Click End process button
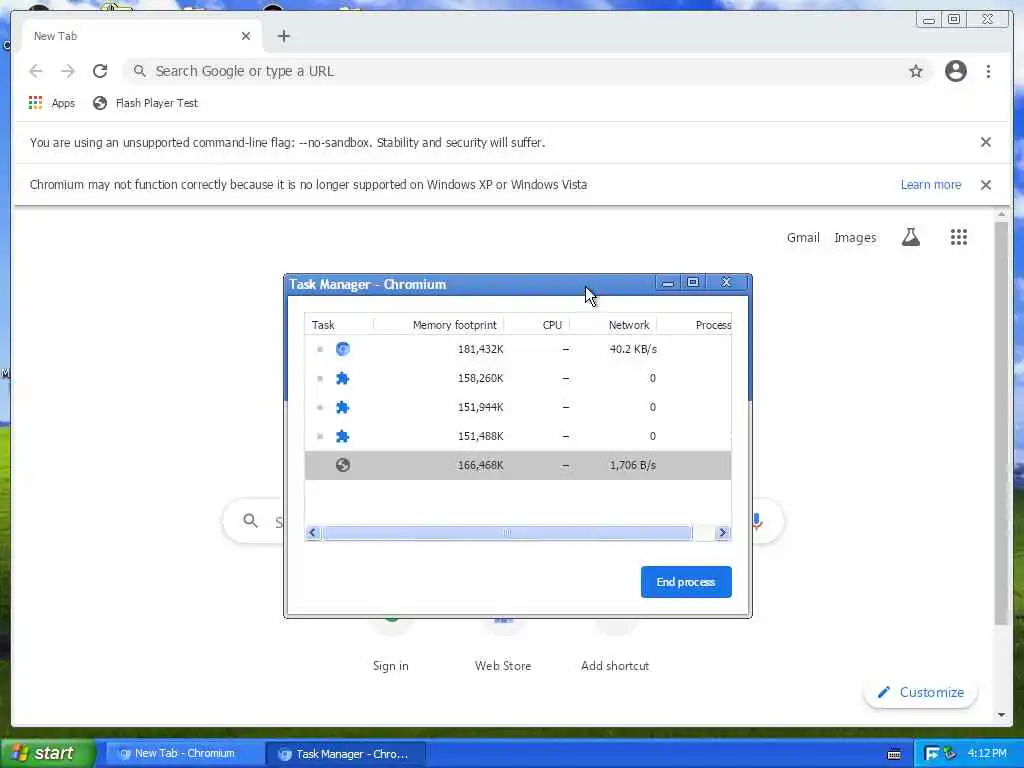The width and height of the screenshot is (1024, 768). (x=686, y=582)
